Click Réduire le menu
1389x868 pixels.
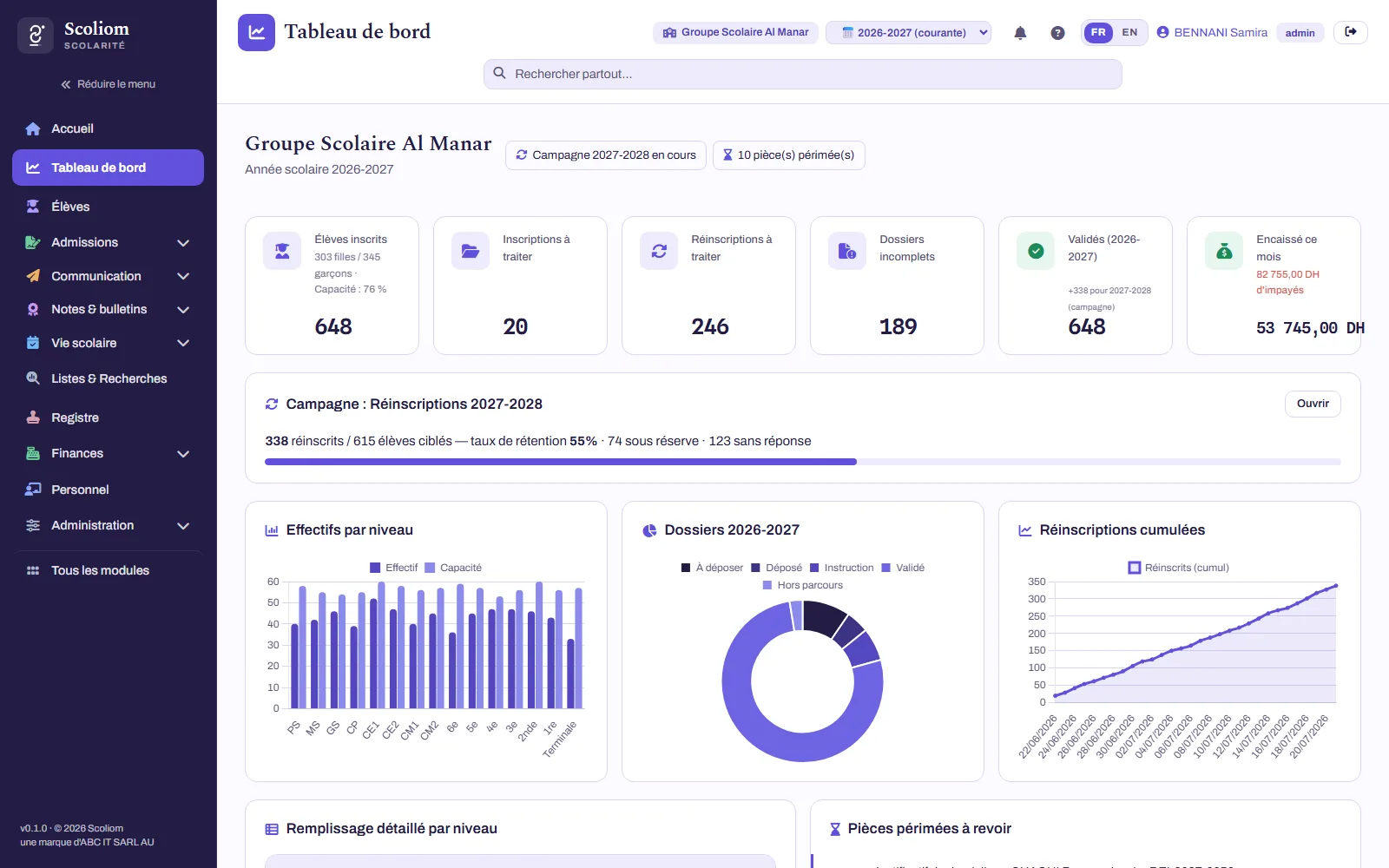click(x=108, y=84)
